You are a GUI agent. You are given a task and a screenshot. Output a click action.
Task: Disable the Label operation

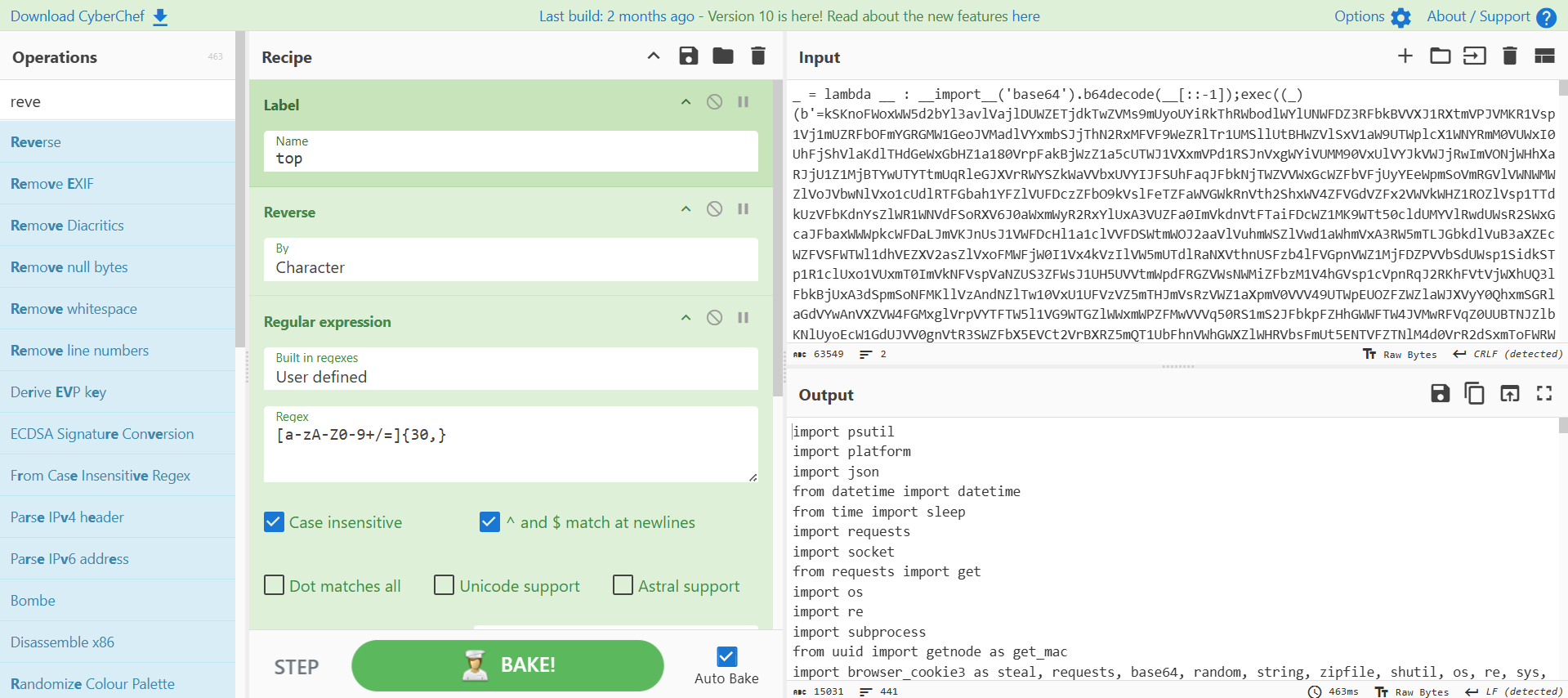(714, 102)
